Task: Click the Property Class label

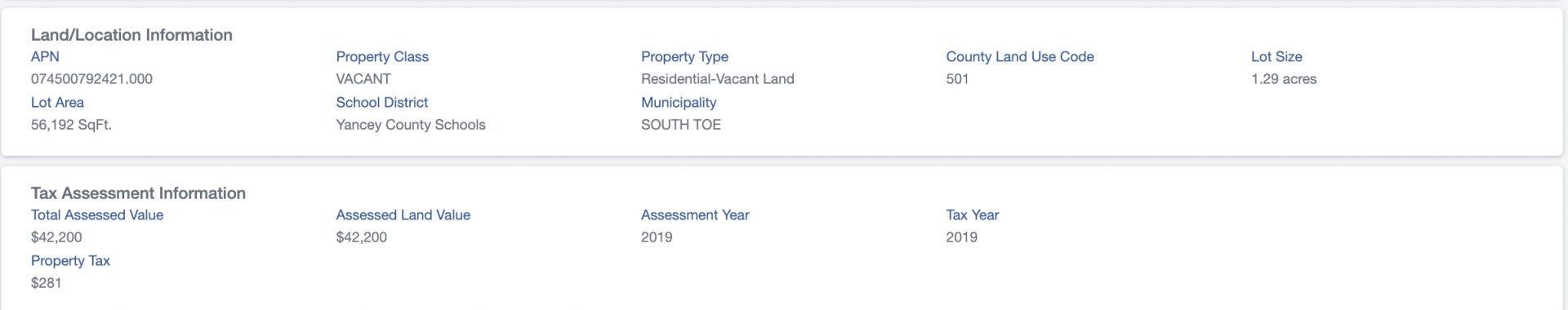Action: pos(382,56)
